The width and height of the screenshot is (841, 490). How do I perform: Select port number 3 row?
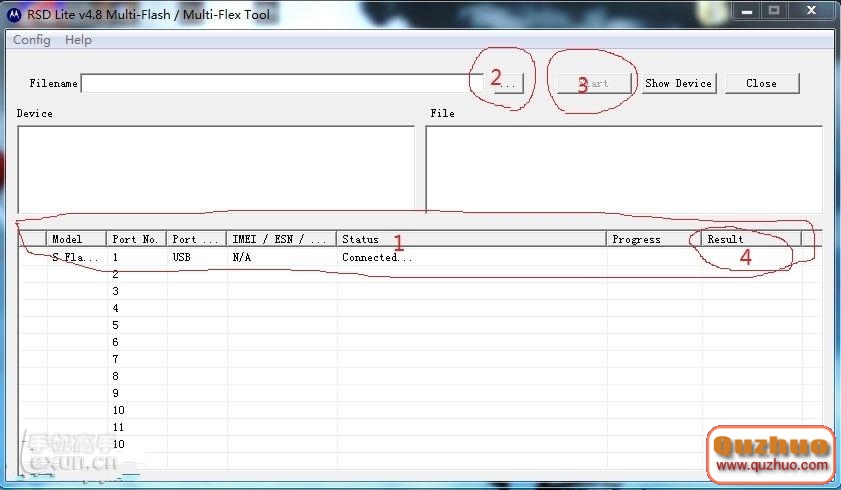[420, 291]
